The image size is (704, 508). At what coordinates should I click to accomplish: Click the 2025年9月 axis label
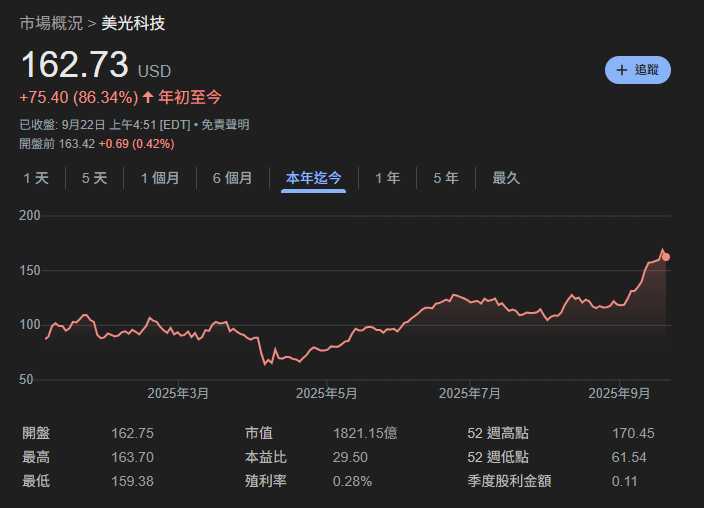619,394
